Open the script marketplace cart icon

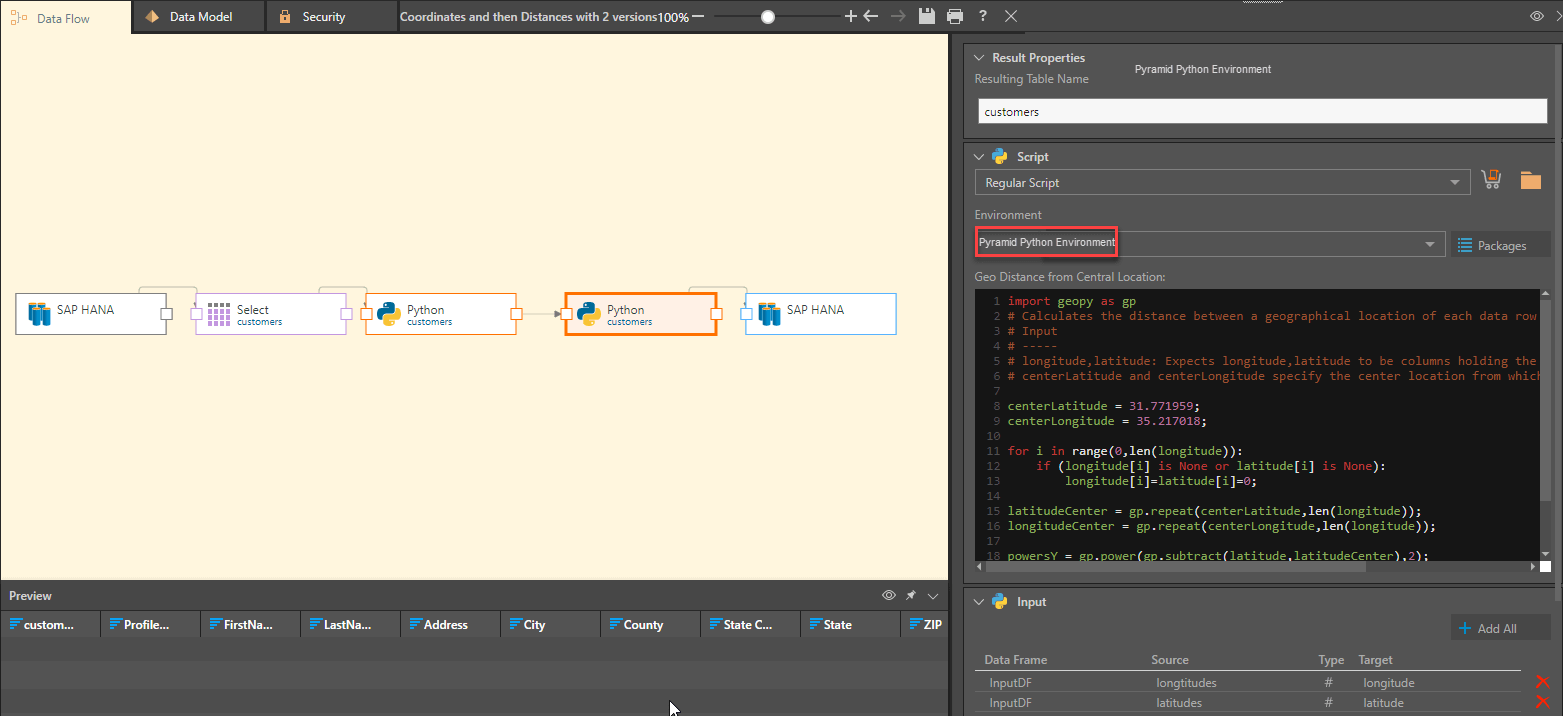(1491, 180)
